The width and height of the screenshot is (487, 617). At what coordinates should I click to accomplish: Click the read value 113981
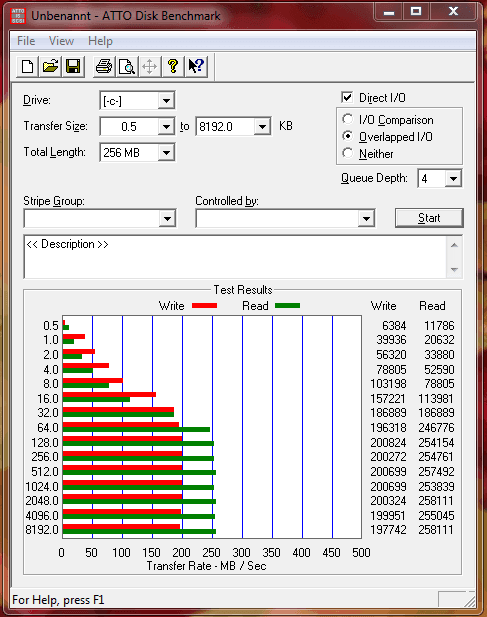pyautogui.click(x=436, y=399)
